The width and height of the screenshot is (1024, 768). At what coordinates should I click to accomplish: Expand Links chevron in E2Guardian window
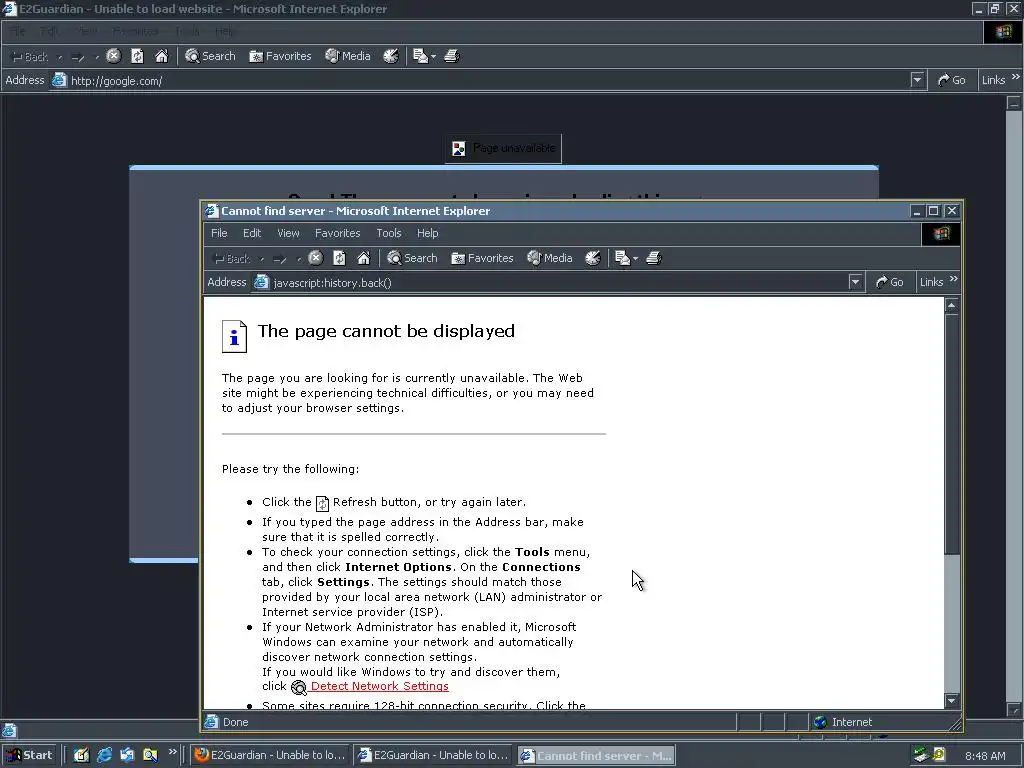1016,77
